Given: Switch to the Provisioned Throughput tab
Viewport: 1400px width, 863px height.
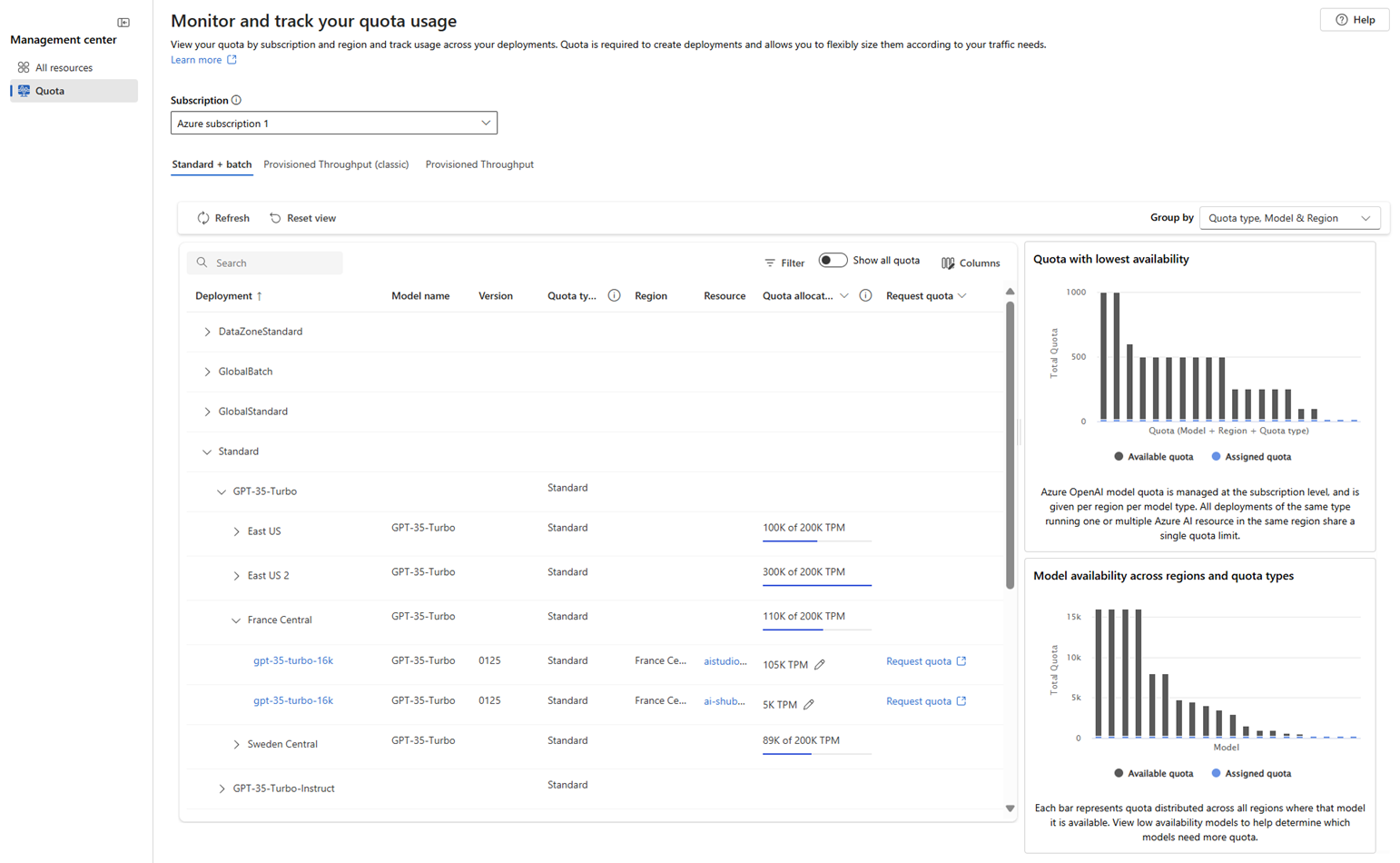Looking at the screenshot, I should pos(479,164).
